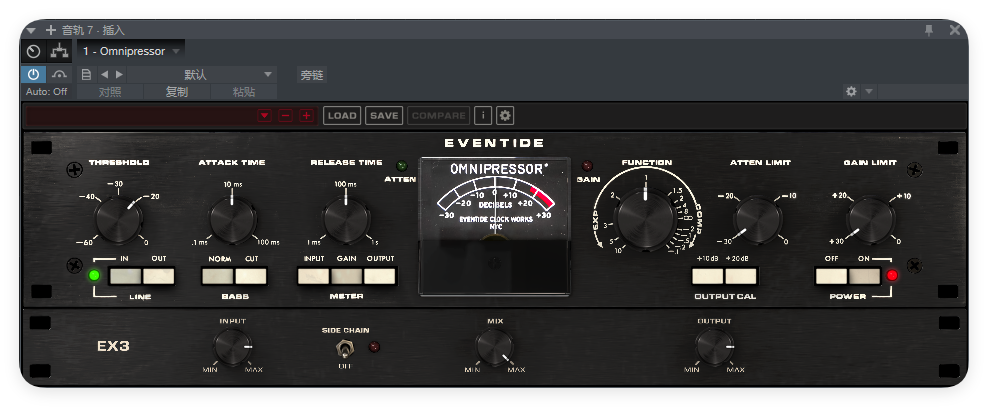
Task: Open the plugin window settings gear
Action: point(851,91)
